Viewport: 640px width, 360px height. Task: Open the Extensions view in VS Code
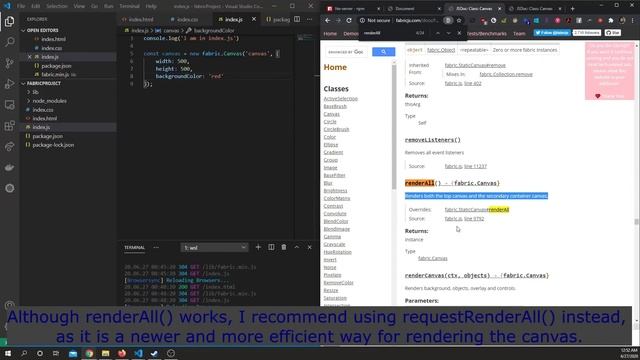coord(9,126)
